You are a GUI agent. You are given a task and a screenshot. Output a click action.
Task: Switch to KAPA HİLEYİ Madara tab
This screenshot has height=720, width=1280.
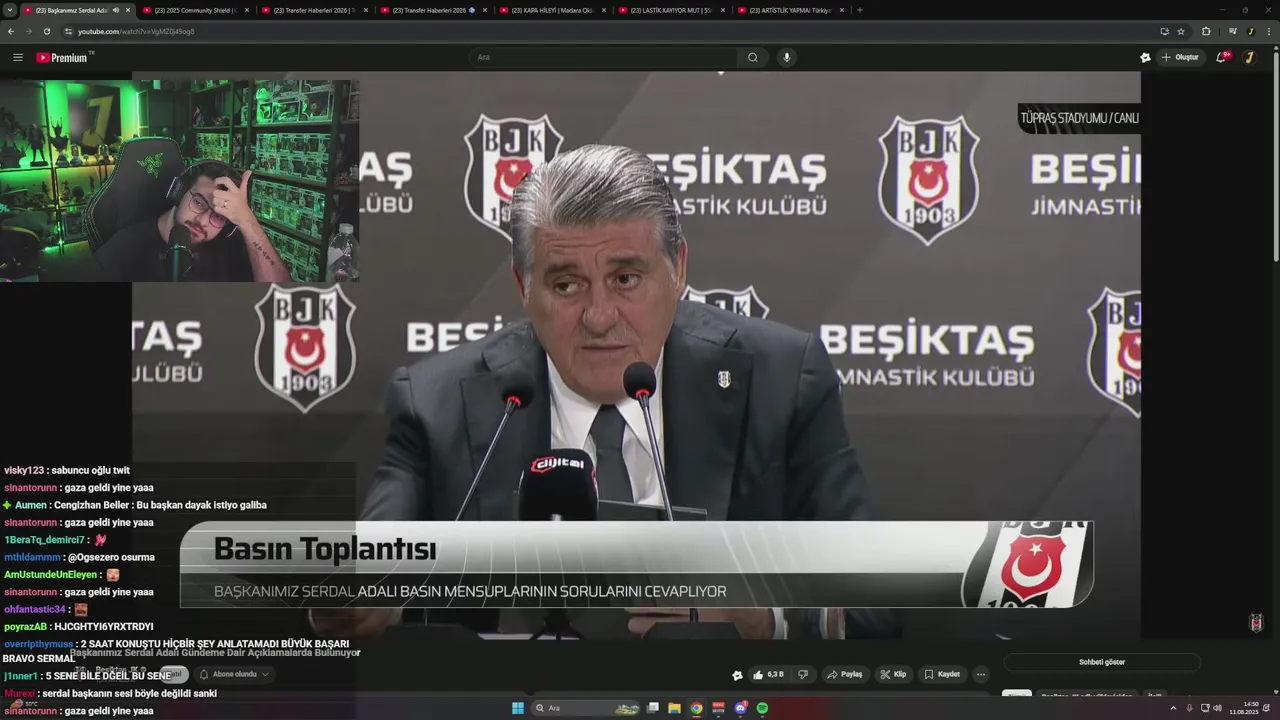552,10
